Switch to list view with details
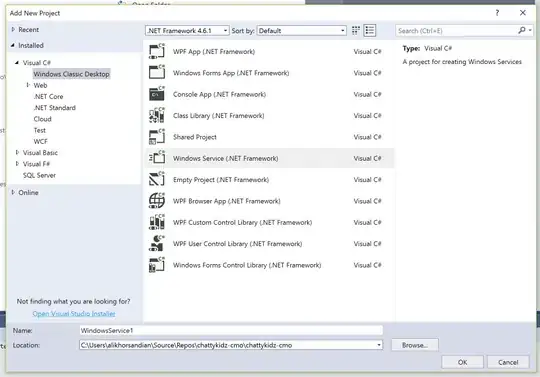540x377 pixels. 370,31
